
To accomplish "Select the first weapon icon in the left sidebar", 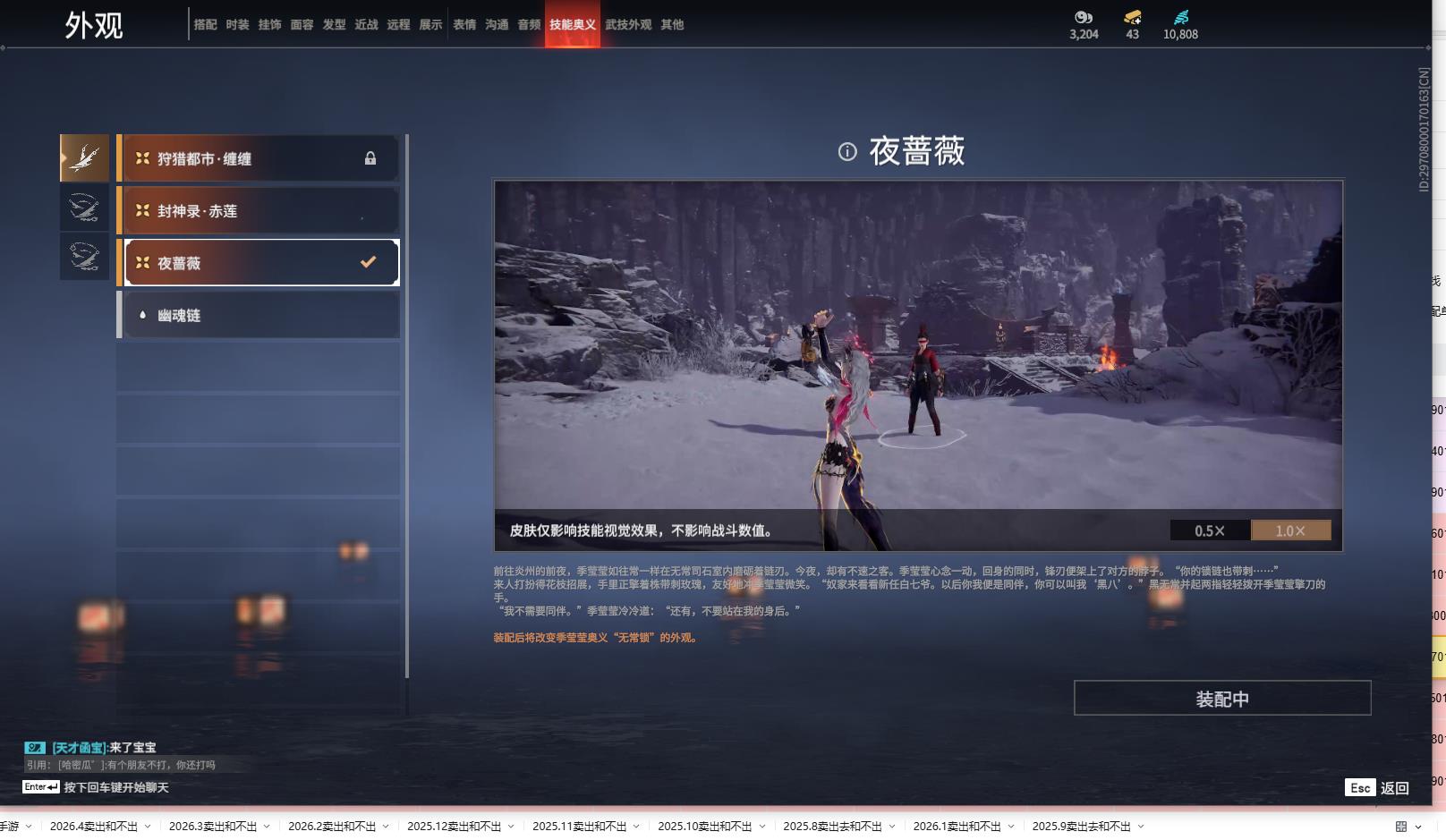I will pos(83,157).
